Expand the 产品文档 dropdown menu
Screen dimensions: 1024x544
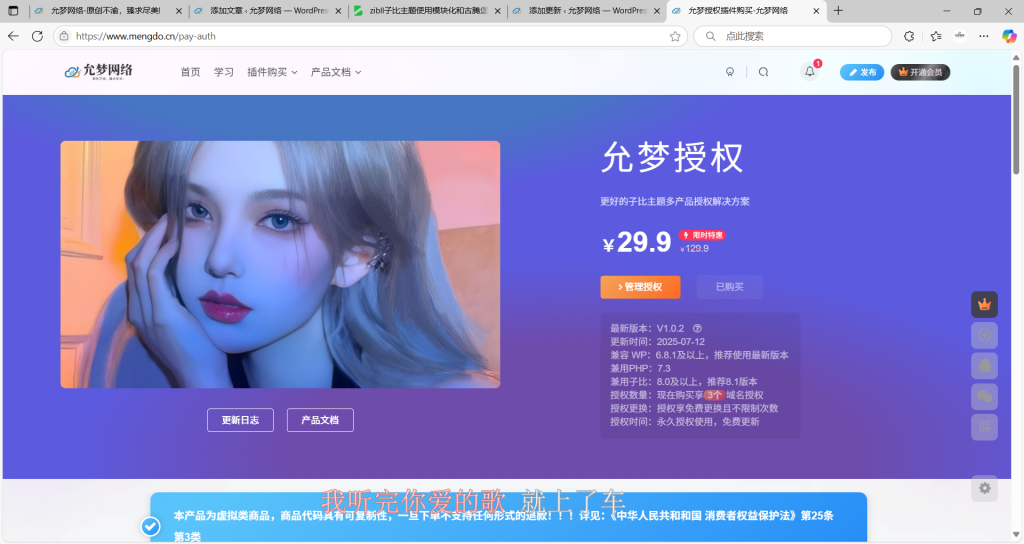pos(336,72)
